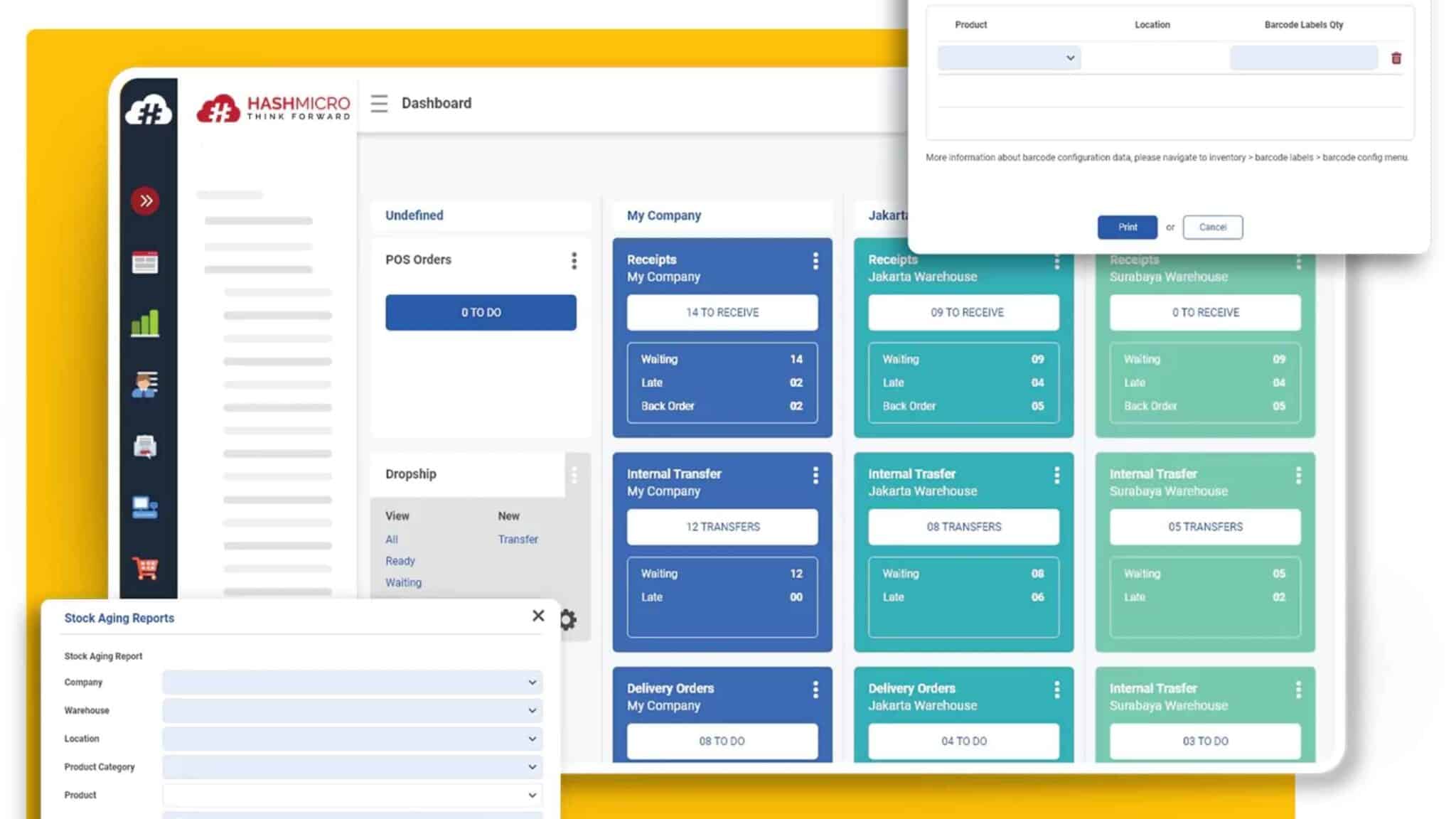Click Waiting 14 row in Receipts My Company
Image resolution: width=1456 pixels, height=819 pixels.
(x=722, y=360)
